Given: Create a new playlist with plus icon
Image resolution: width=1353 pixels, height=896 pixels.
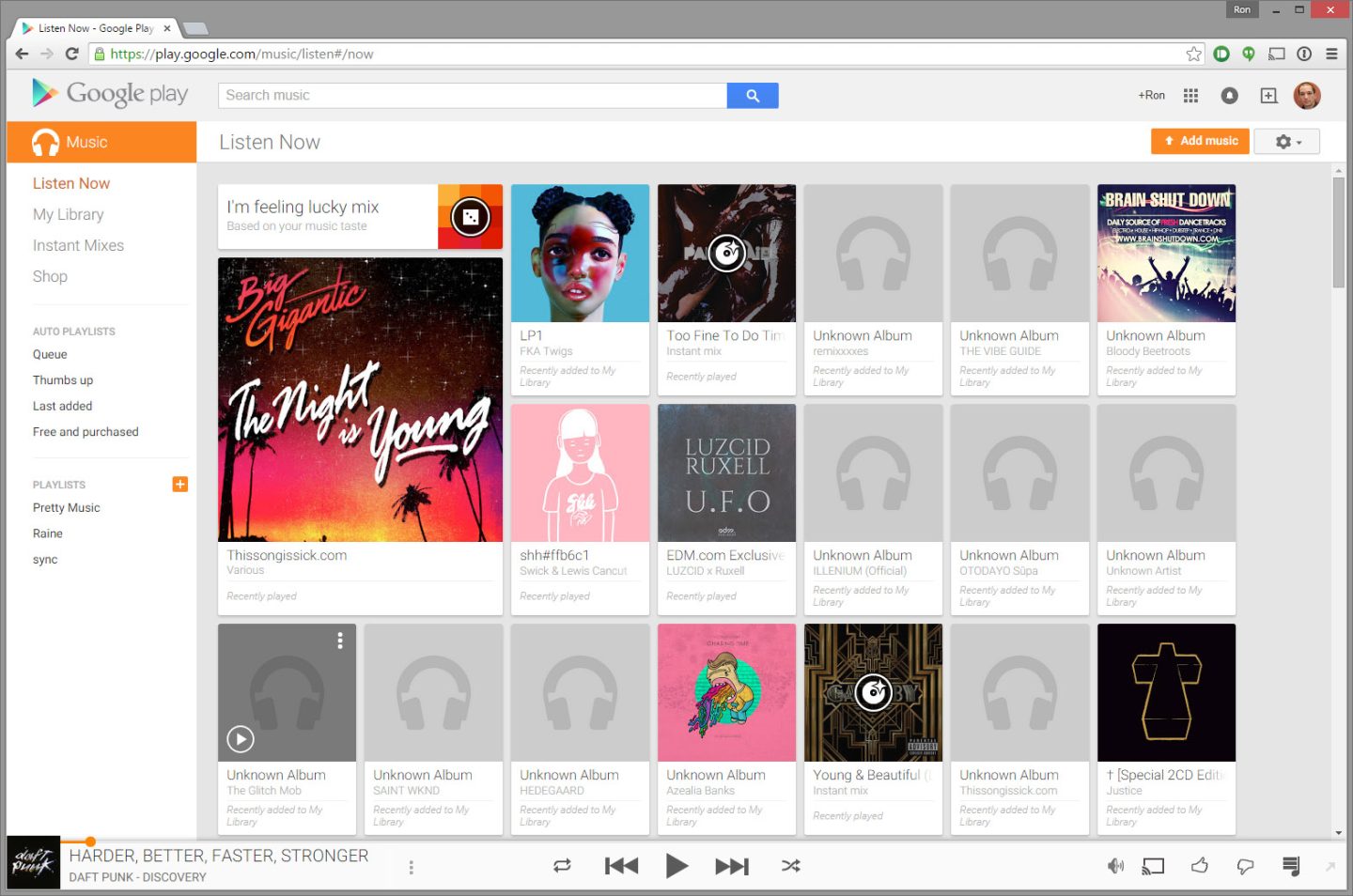Looking at the screenshot, I should pos(180,484).
